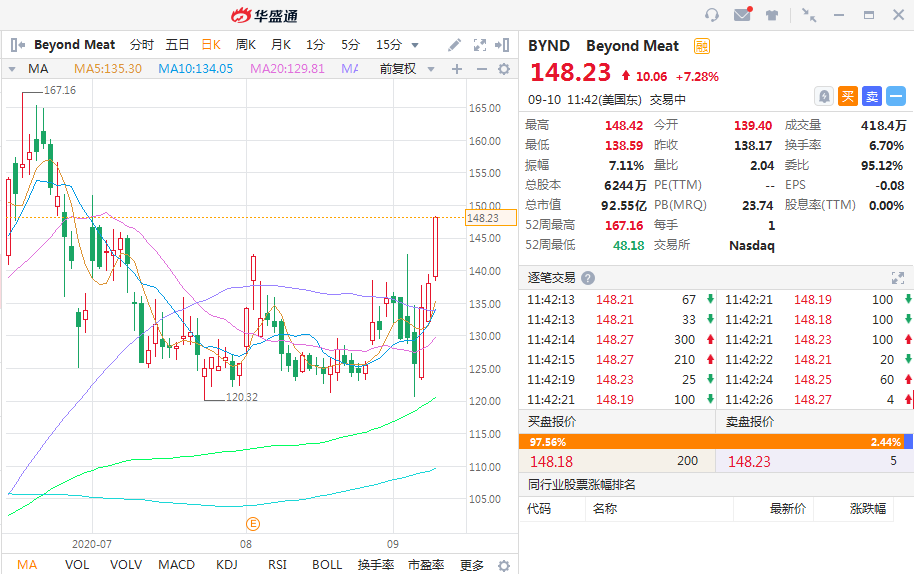
Task: Open MA indicator settings gear
Action: click(x=504, y=69)
